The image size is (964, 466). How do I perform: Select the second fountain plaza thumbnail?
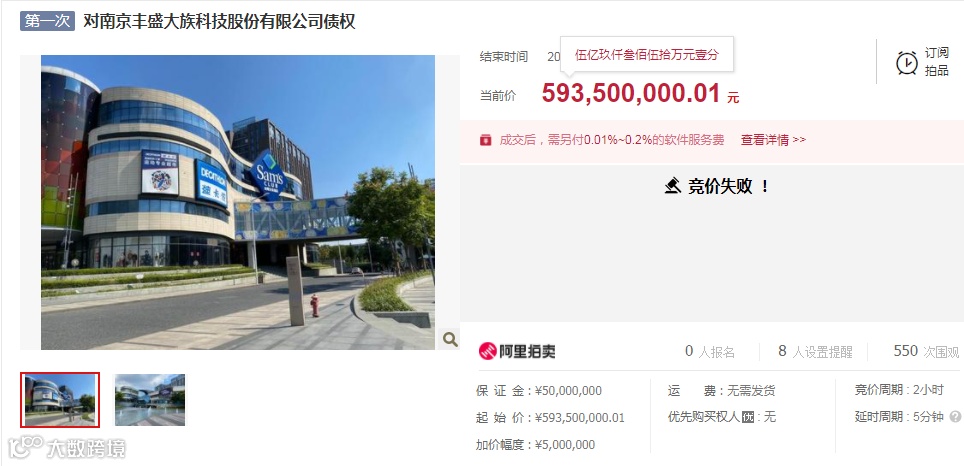(x=150, y=400)
